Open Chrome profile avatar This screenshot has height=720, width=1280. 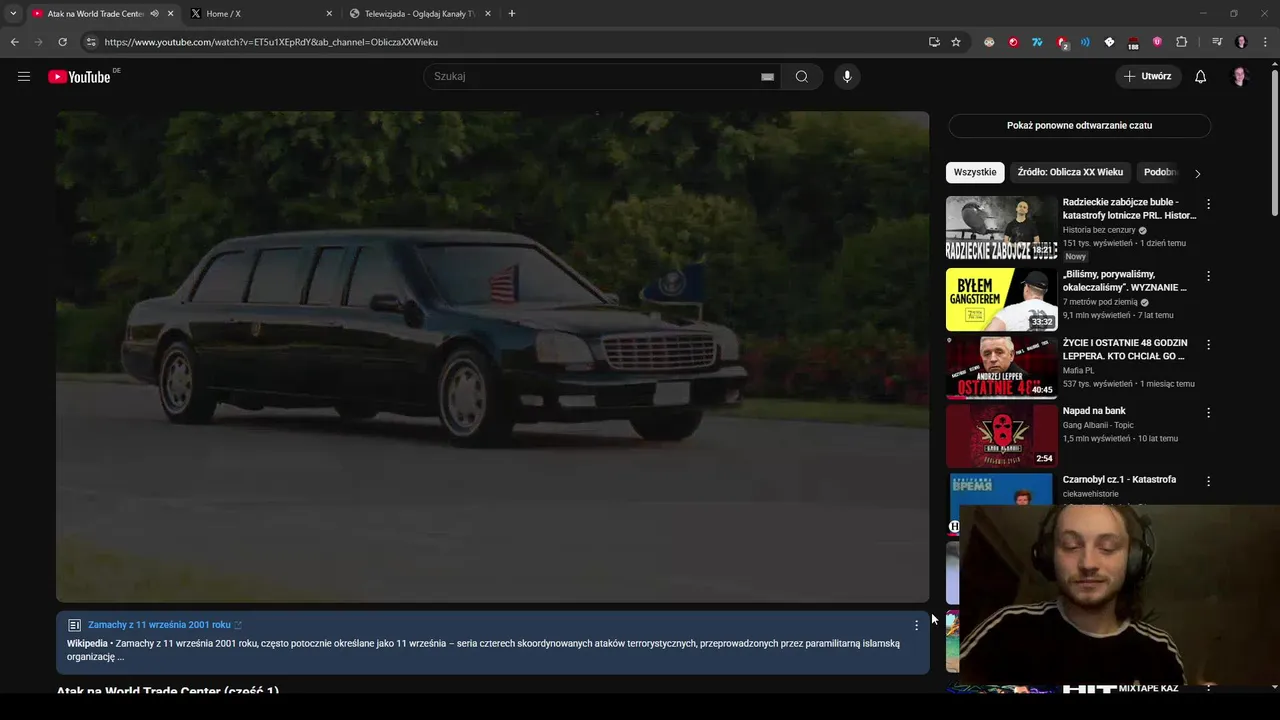coord(1241,42)
